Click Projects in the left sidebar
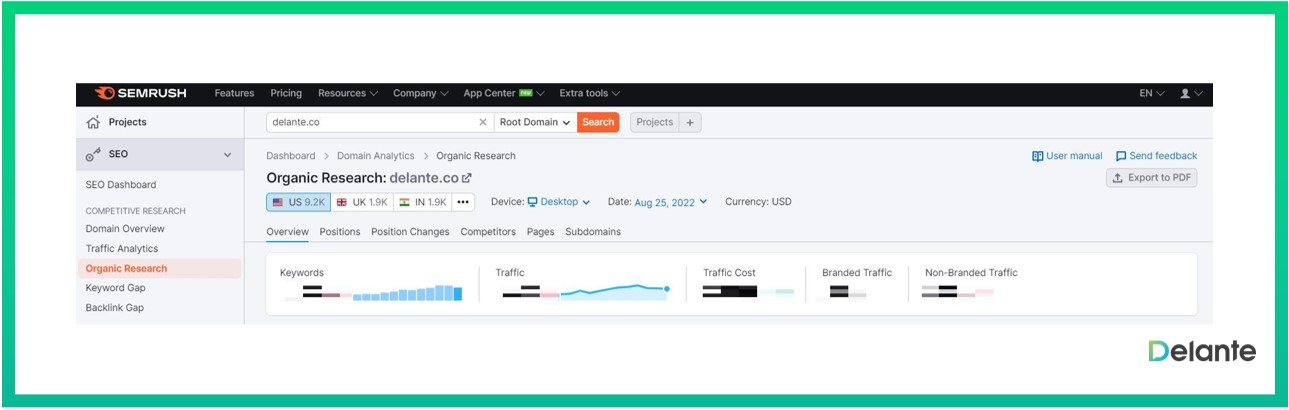The height and width of the screenshot is (410, 1289). coord(128,122)
